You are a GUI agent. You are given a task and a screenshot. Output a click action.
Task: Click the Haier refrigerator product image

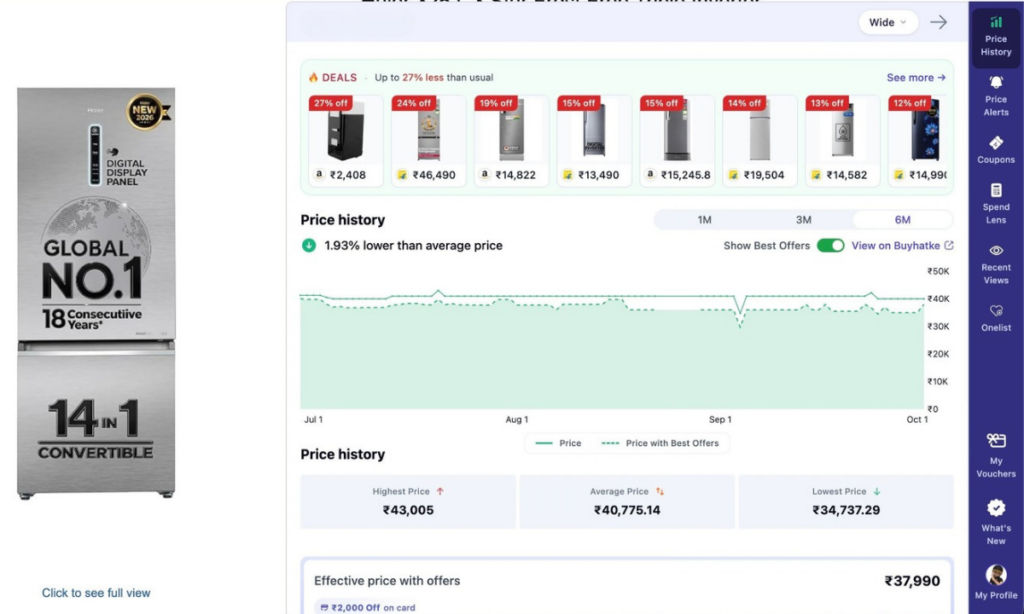(96, 294)
